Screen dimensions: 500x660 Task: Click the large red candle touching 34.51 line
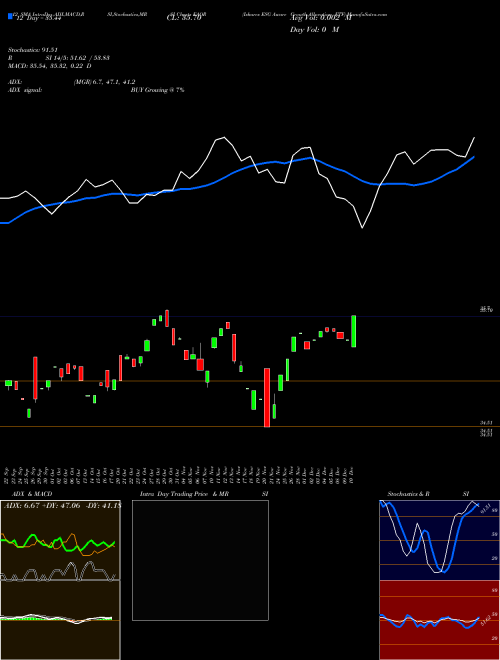(267, 398)
